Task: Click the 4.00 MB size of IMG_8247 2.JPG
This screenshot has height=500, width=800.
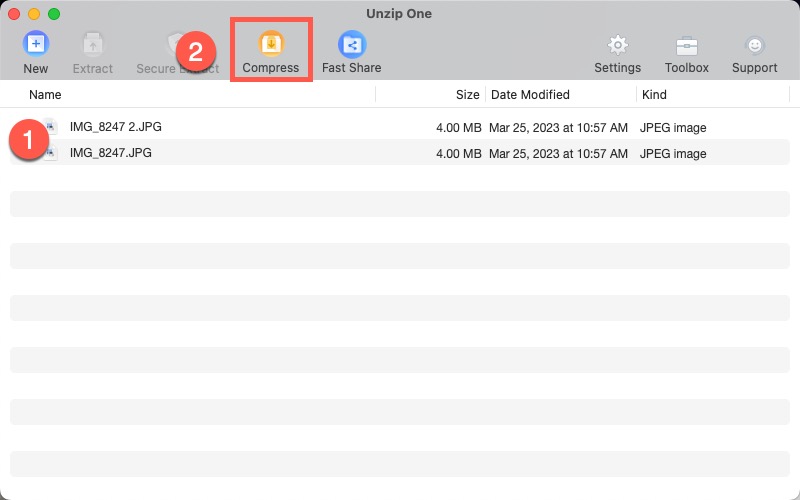Action: (x=458, y=128)
